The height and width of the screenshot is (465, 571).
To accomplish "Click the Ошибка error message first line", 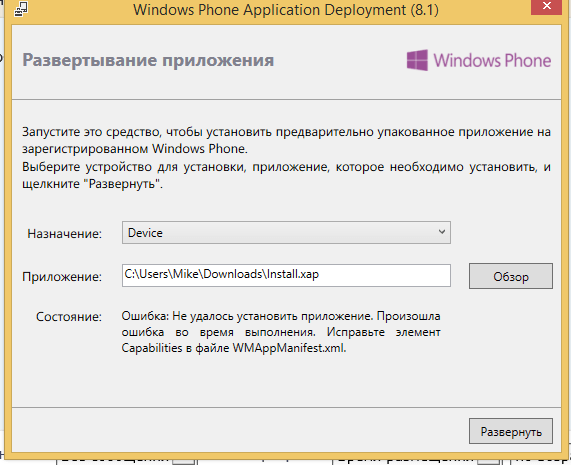I will click(281, 316).
